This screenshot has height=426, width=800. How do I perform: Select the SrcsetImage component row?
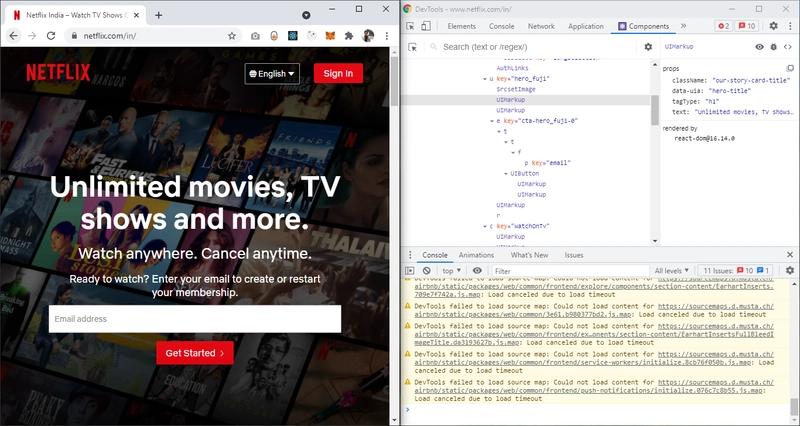[x=516, y=89]
